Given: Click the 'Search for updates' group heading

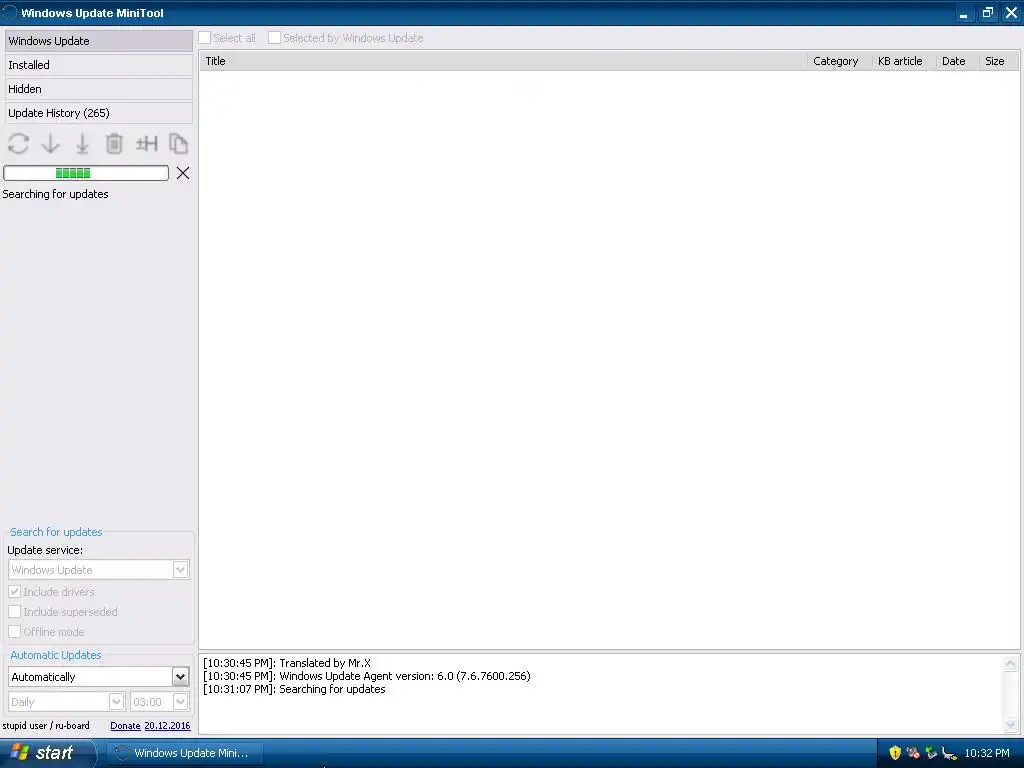Looking at the screenshot, I should click(x=56, y=532).
